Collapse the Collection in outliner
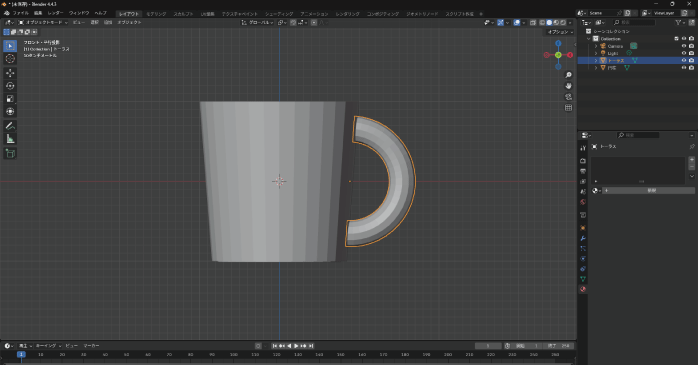Viewport: 698px width, 365px height. pyautogui.click(x=589, y=39)
